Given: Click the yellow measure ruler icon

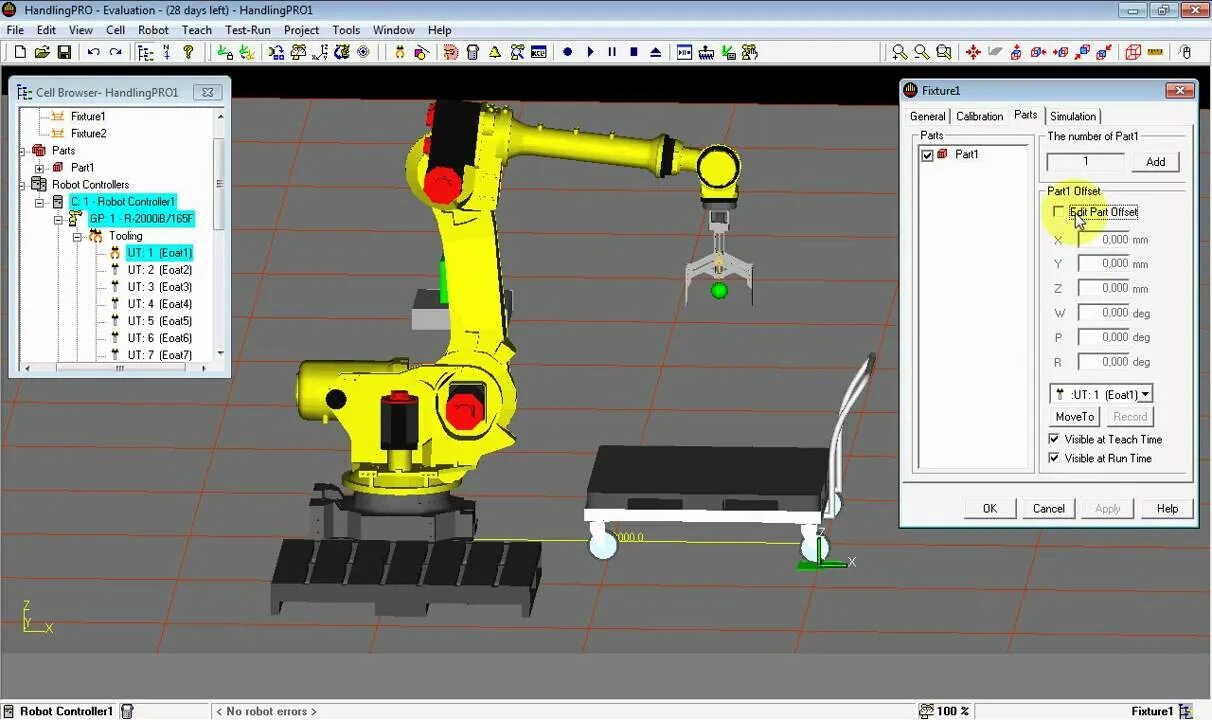Looking at the screenshot, I should pyautogui.click(x=1155, y=52).
